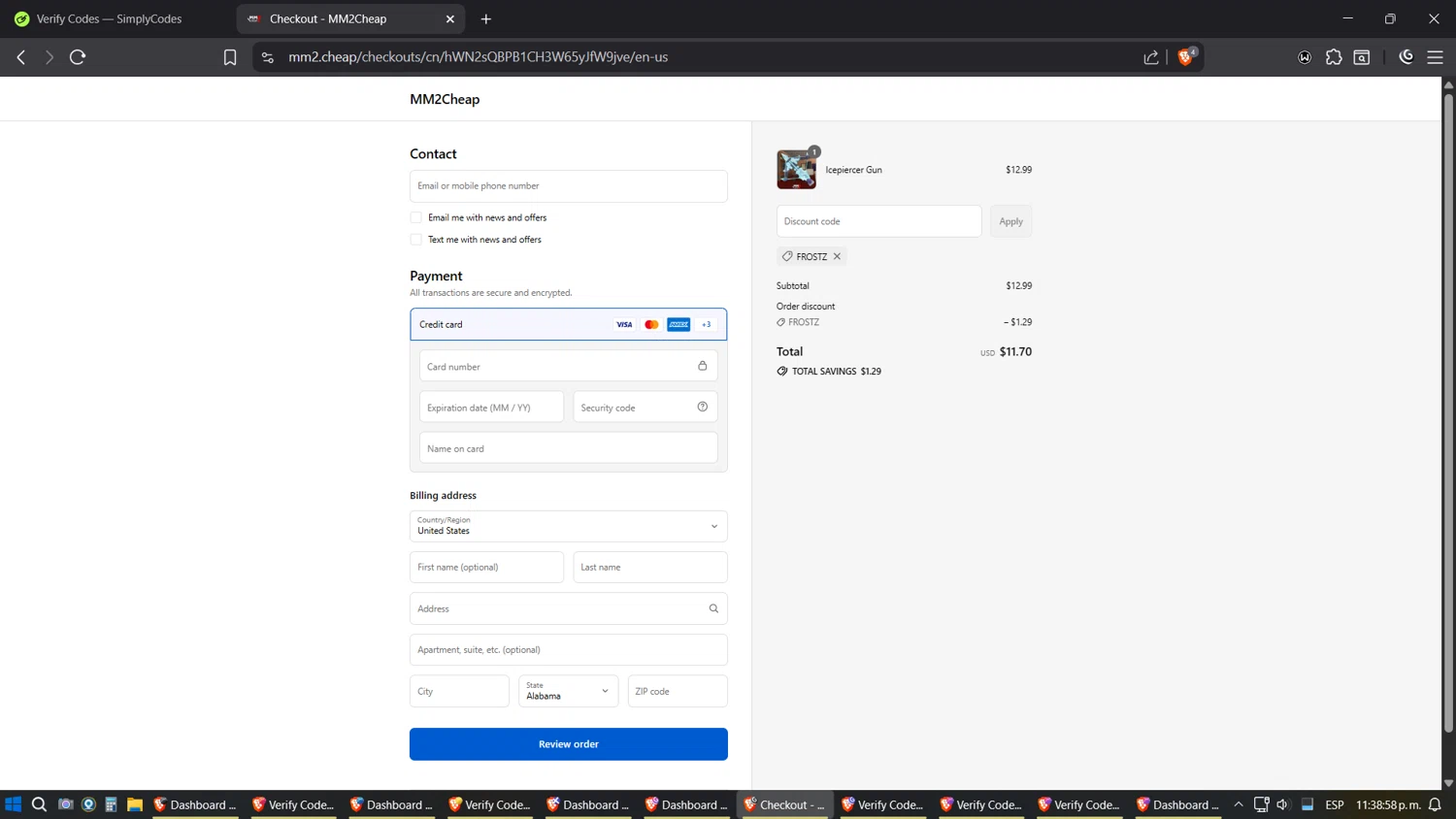Viewport: 1456px width, 819px height.
Task: Click the Apartment, suite, etc. field
Action: 569,650
